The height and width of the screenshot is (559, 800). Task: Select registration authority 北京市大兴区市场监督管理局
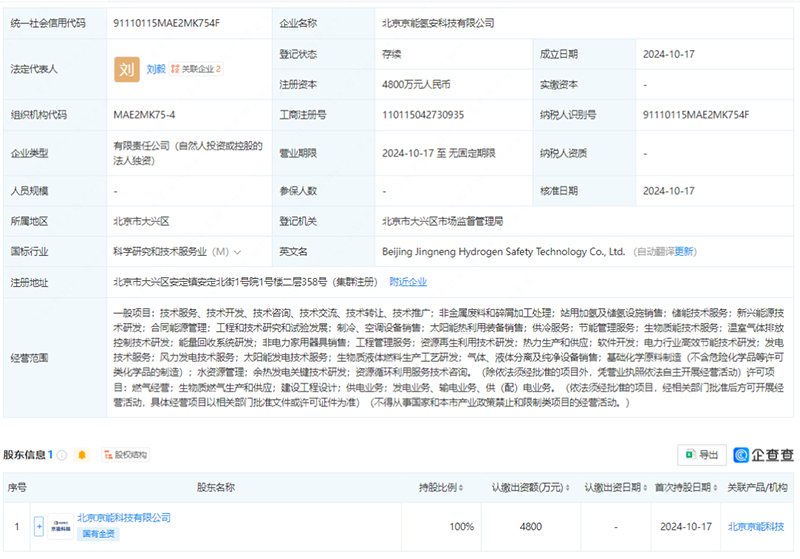(442, 221)
